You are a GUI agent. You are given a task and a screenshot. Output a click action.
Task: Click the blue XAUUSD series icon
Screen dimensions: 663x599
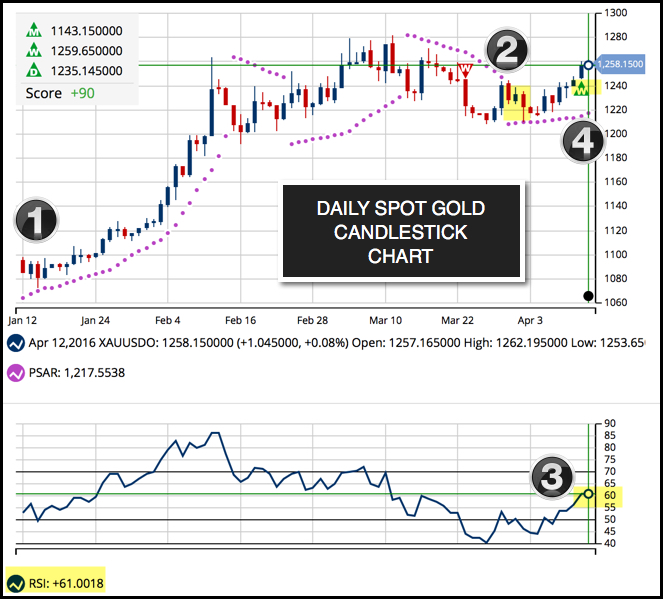pyautogui.click(x=16, y=342)
